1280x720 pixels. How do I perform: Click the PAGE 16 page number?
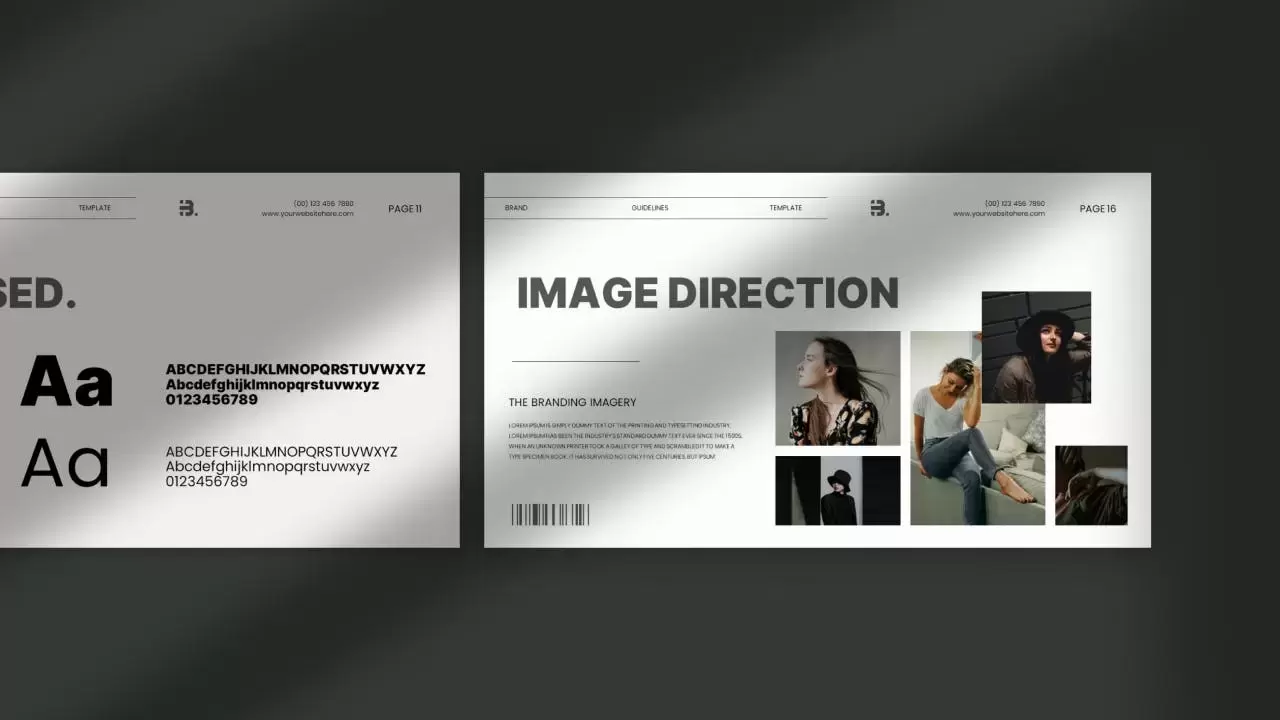click(x=1098, y=209)
